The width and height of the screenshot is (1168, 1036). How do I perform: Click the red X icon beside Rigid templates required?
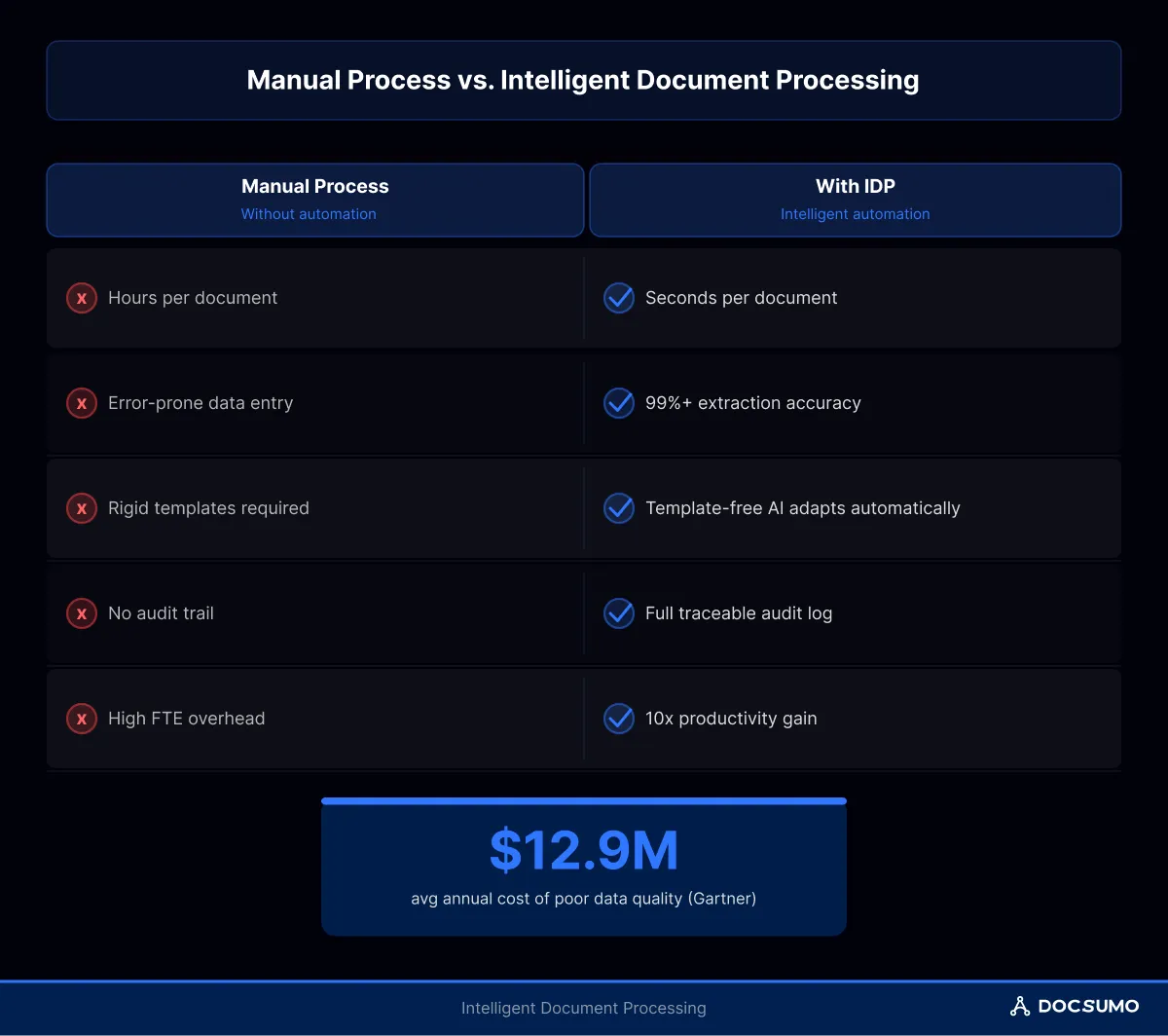pos(82,508)
